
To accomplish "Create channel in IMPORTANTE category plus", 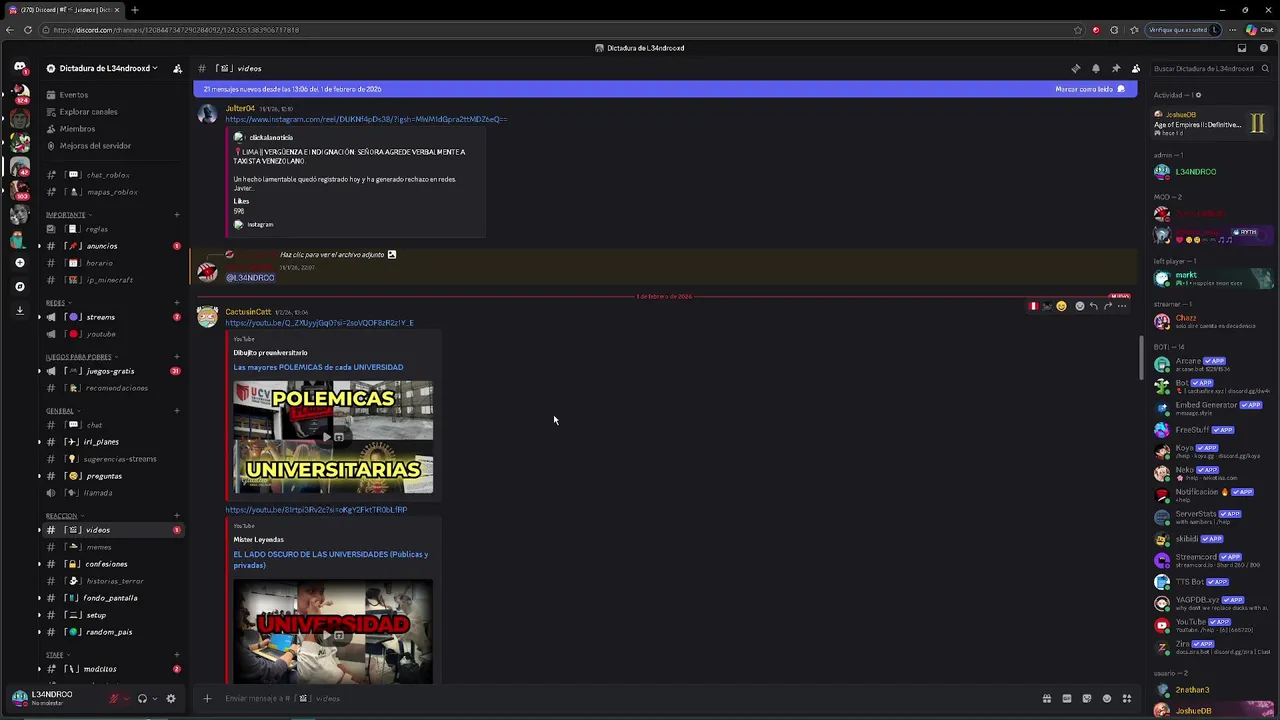I will click(177, 215).
